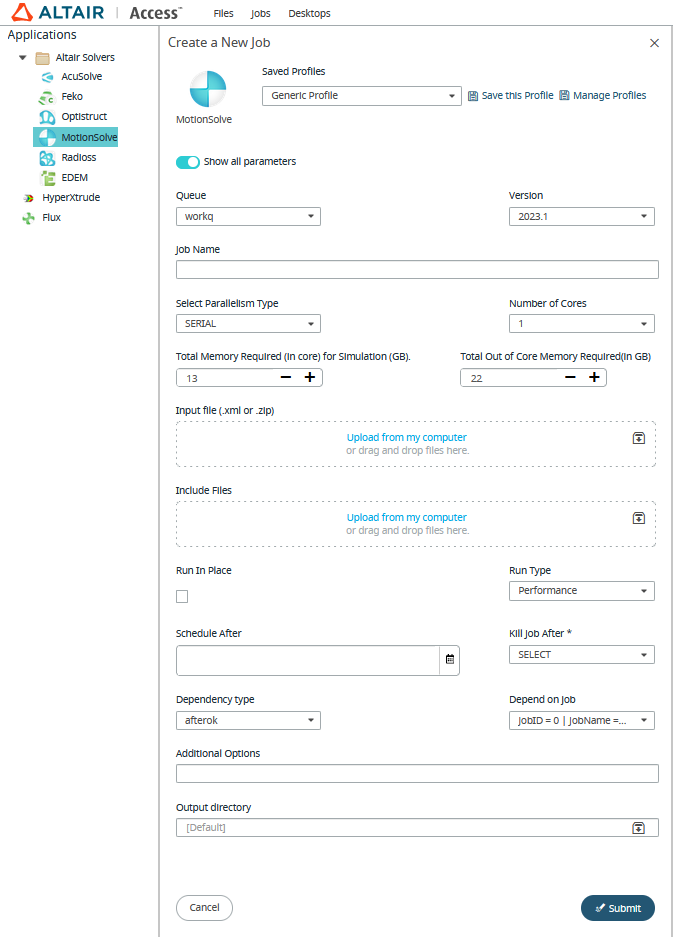
Task: Click the MotionSolve icon in the sidebar
Action: tap(47, 137)
